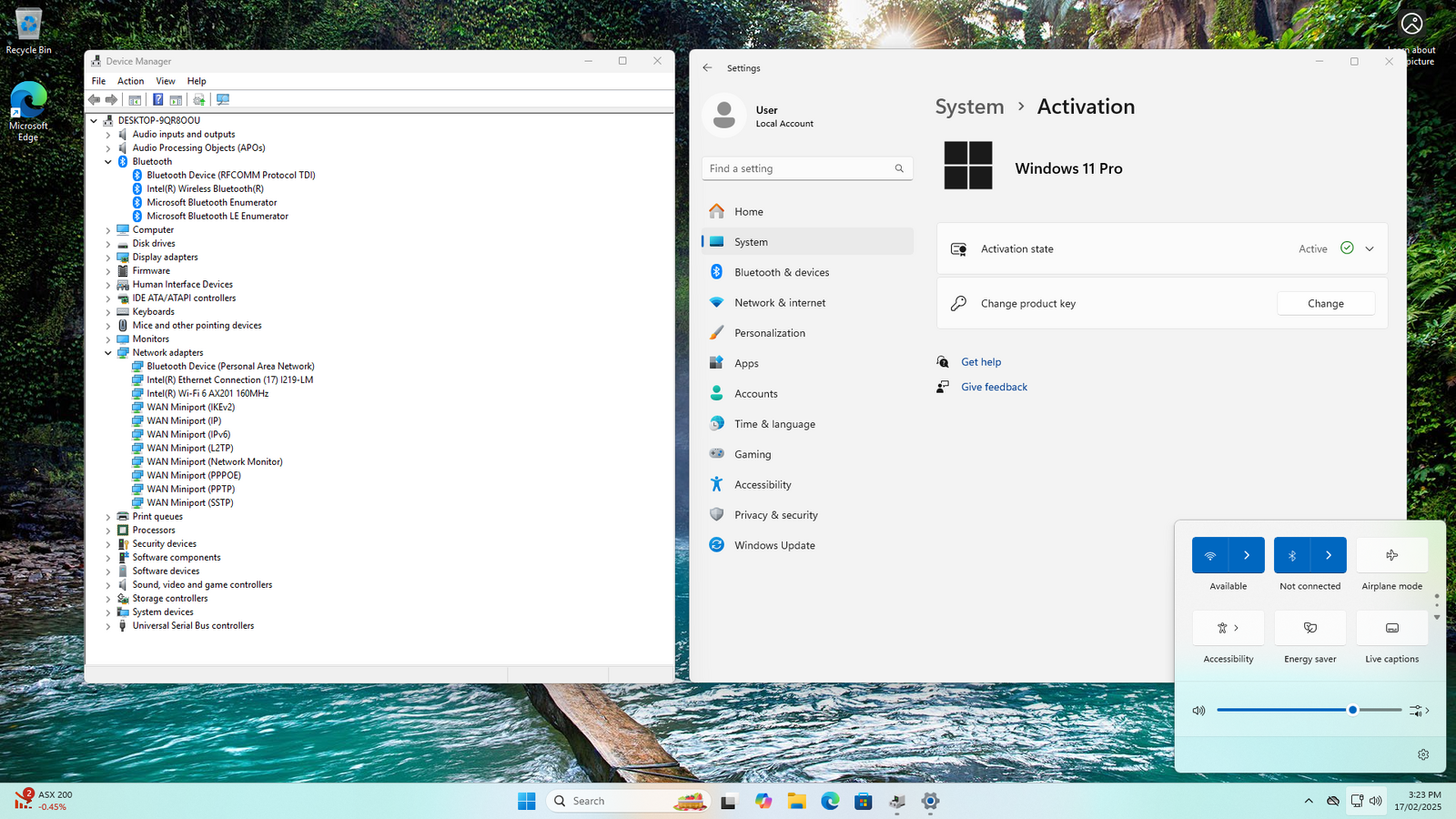Open File Explorer from the taskbar
Viewport: 1456px width, 819px height.
797,801
